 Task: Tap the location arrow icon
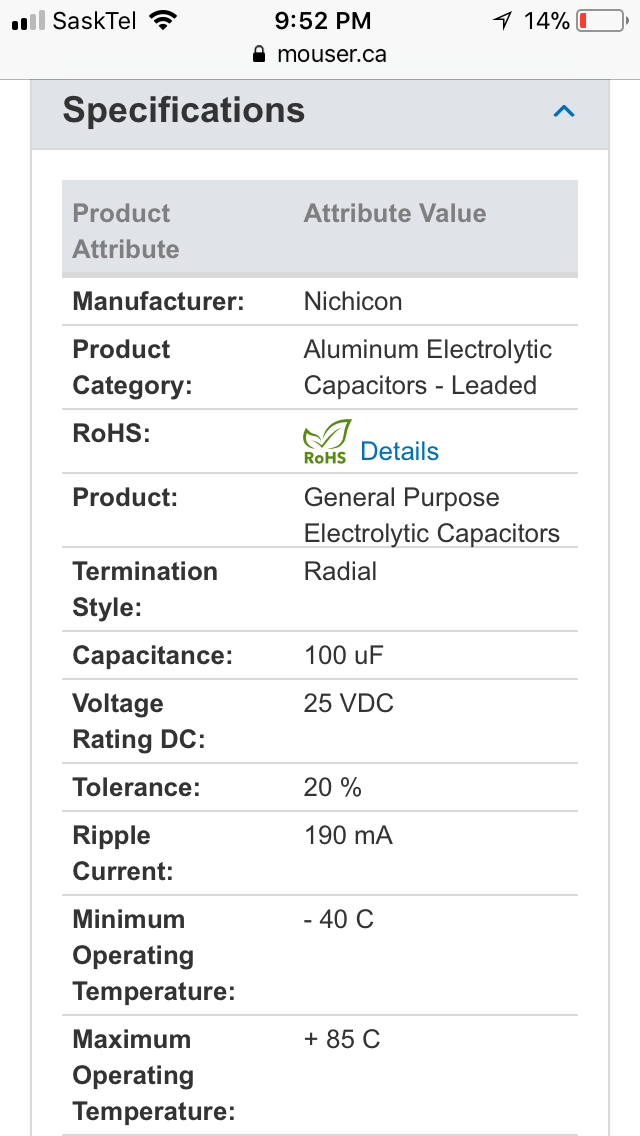[502, 21]
